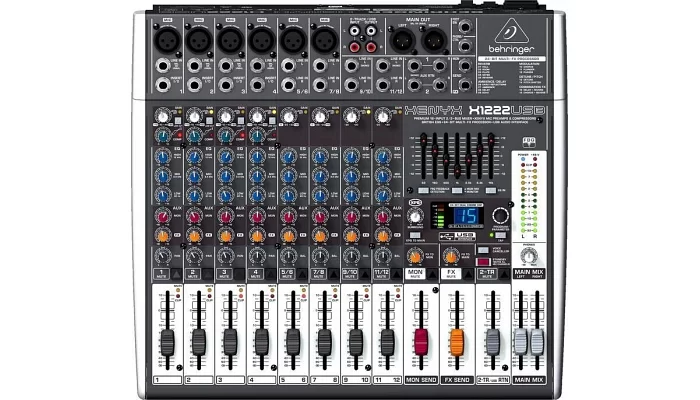
Task: Click the AUX RTN 2 right jack
Action: (x=440, y=84)
